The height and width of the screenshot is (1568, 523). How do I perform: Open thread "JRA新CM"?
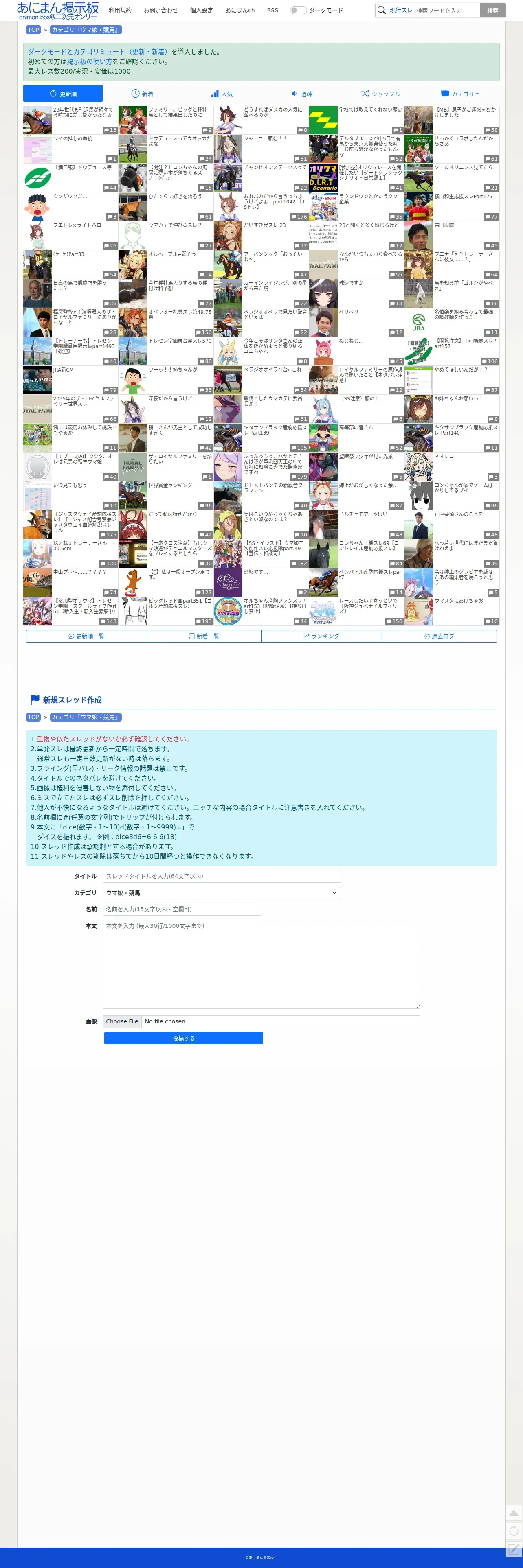point(64,370)
